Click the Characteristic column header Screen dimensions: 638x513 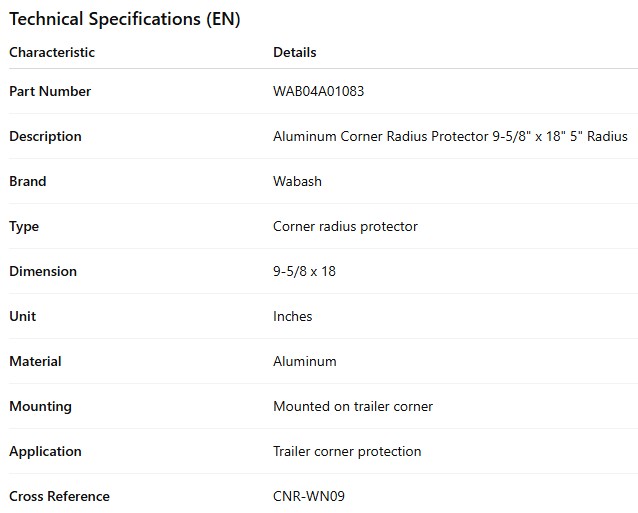tap(52, 52)
